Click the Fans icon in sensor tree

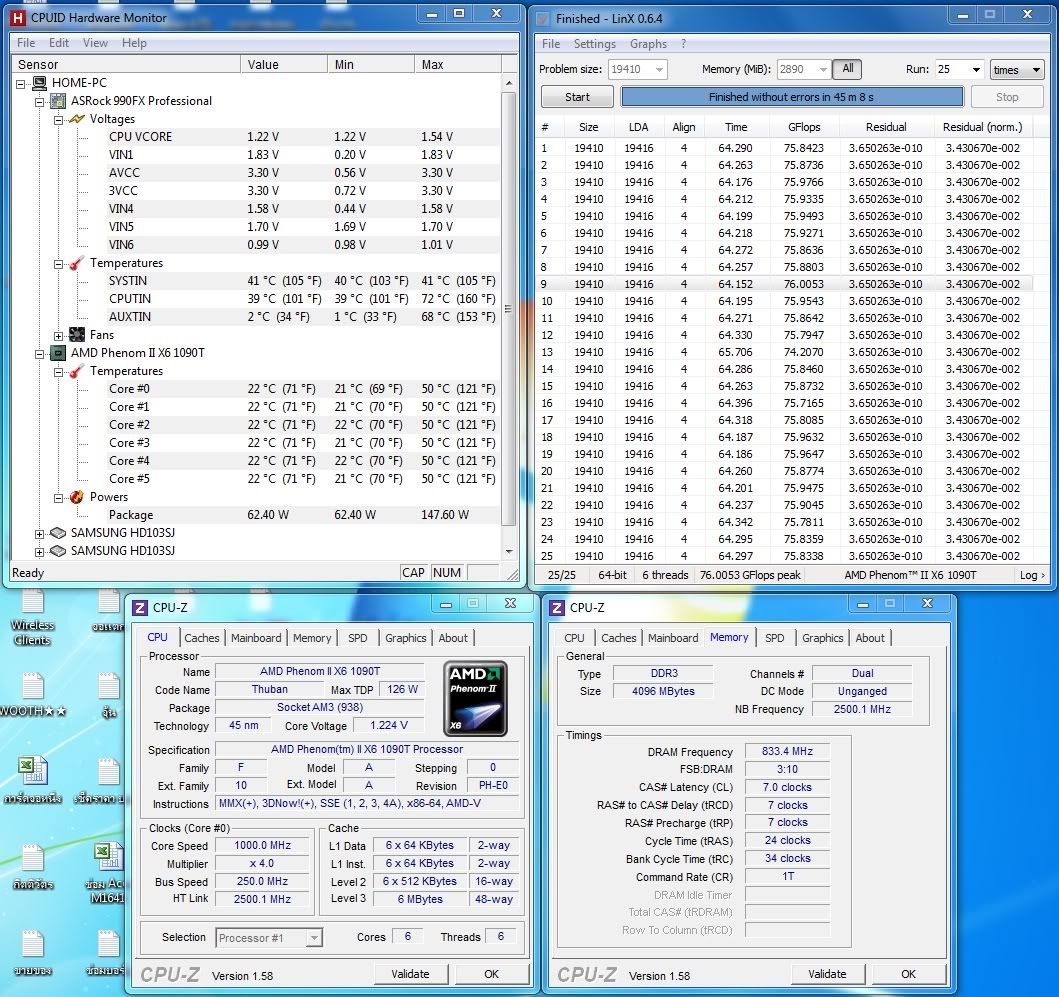pos(77,335)
